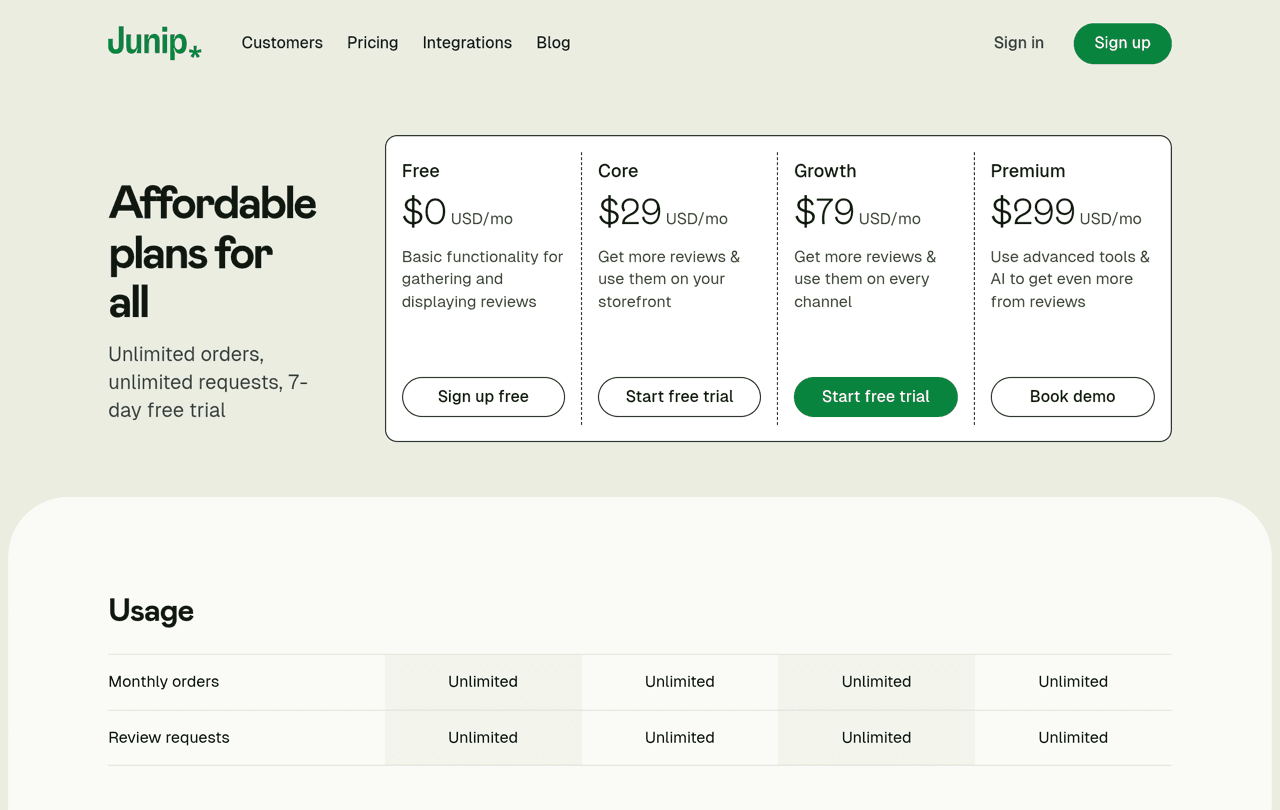Click Core plan's Review requests Unlimited cell
The height and width of the screenshot is (810, 1280).
(x=680, y=738)
